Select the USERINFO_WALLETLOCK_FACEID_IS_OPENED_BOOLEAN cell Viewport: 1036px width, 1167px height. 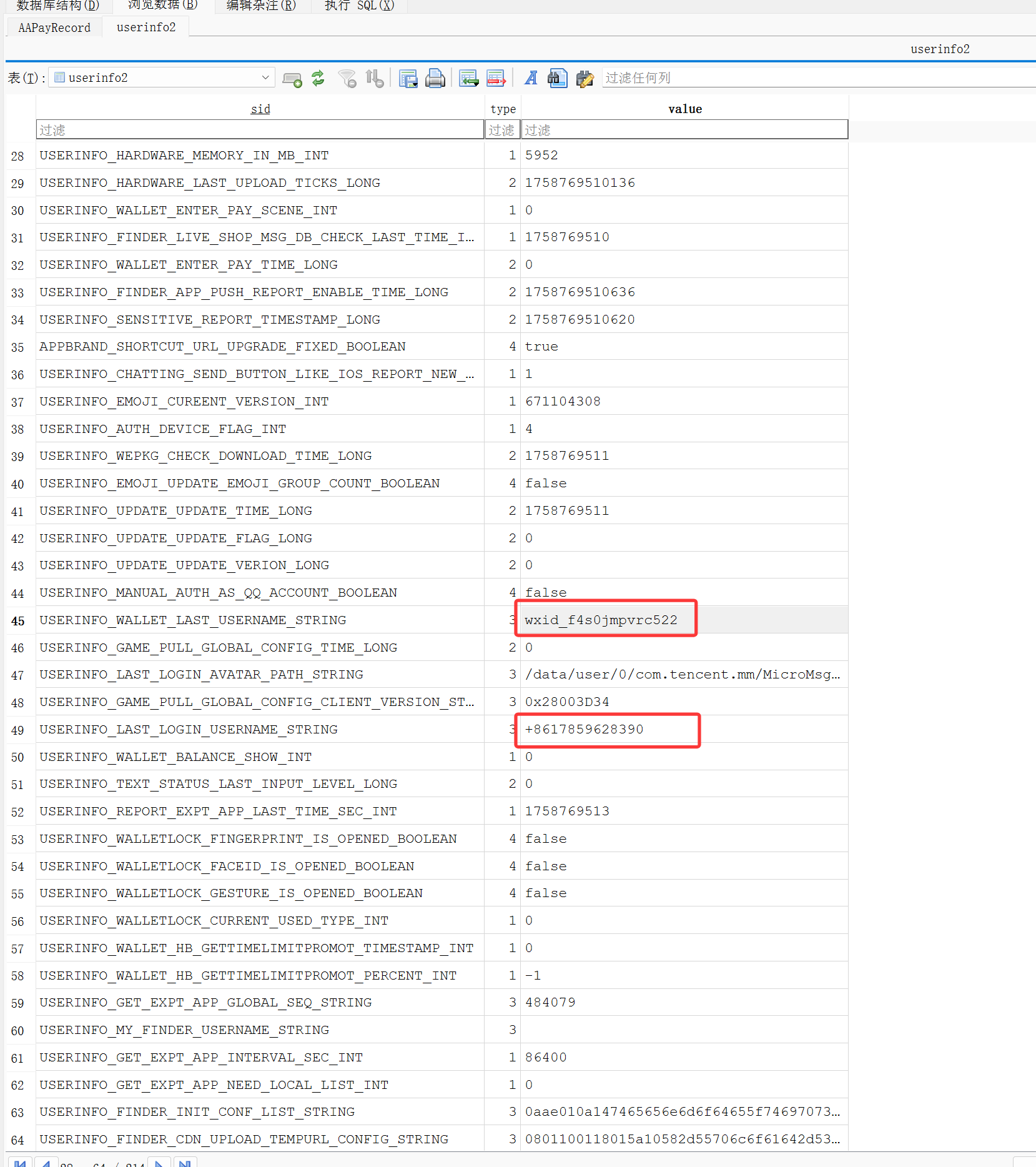(260, 866)
